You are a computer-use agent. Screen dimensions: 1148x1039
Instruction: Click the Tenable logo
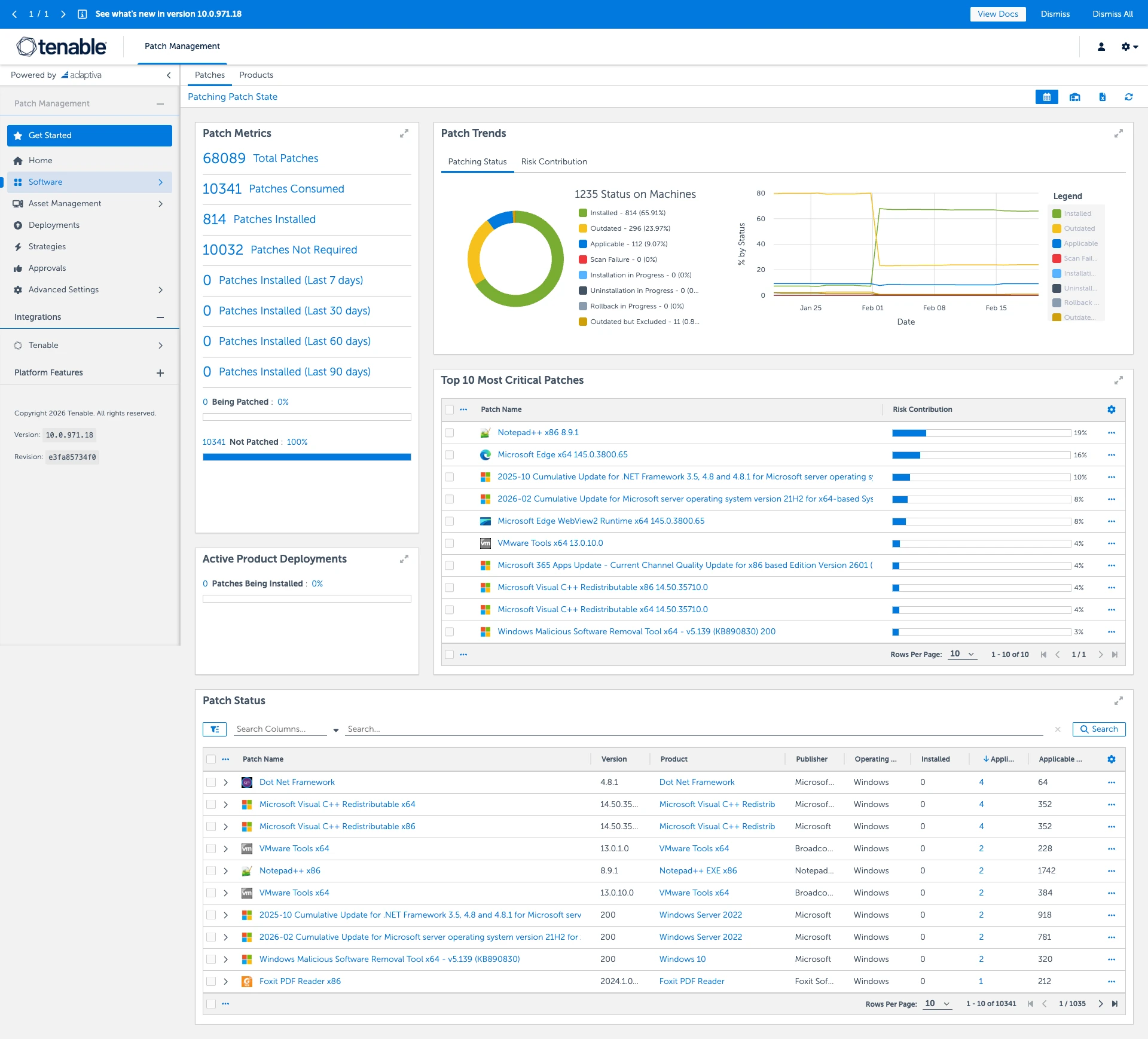[62, 47]
